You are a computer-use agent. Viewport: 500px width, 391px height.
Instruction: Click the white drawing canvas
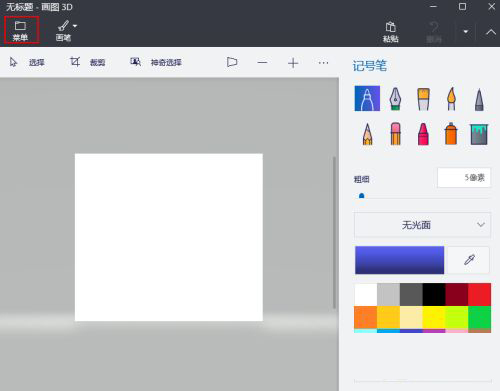coord(169,237)
